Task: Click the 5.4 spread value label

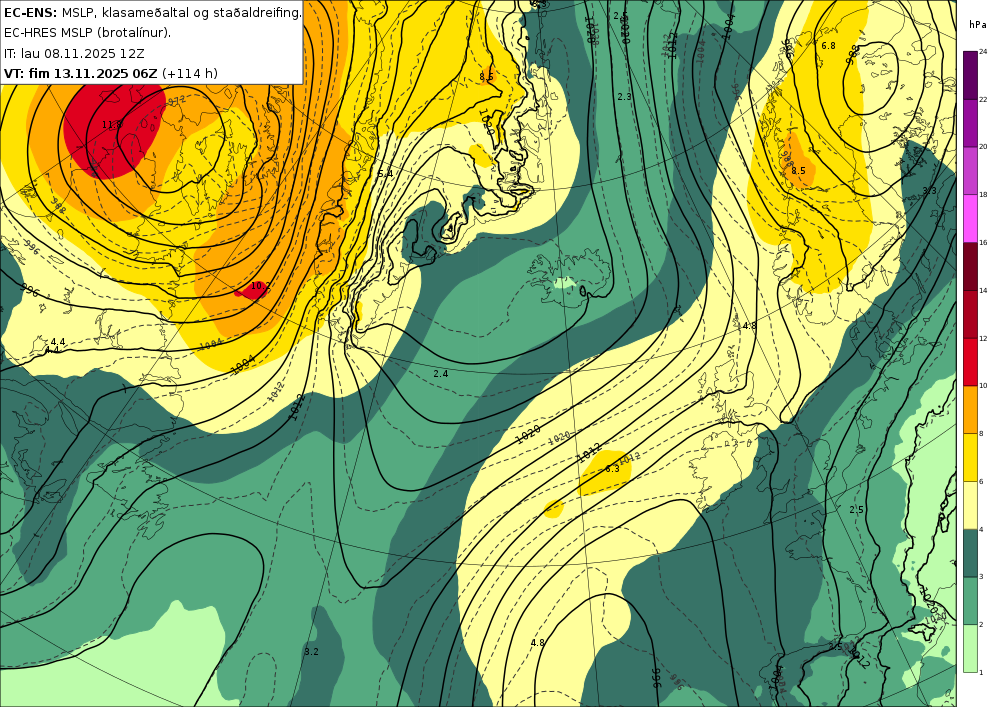Action: [385, 173]
